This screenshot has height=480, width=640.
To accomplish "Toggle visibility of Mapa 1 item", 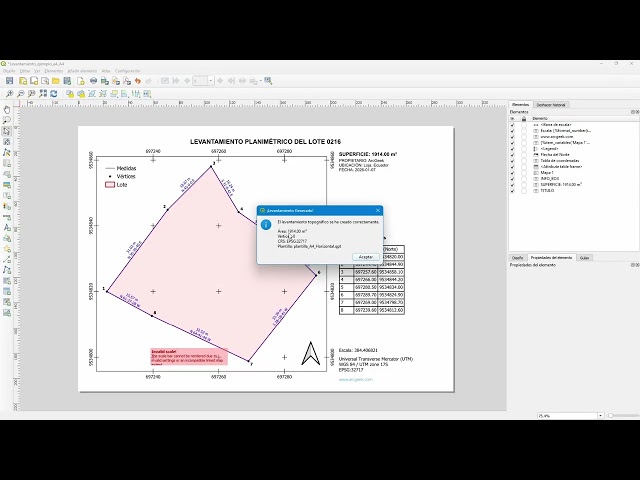I will point(513,173).
